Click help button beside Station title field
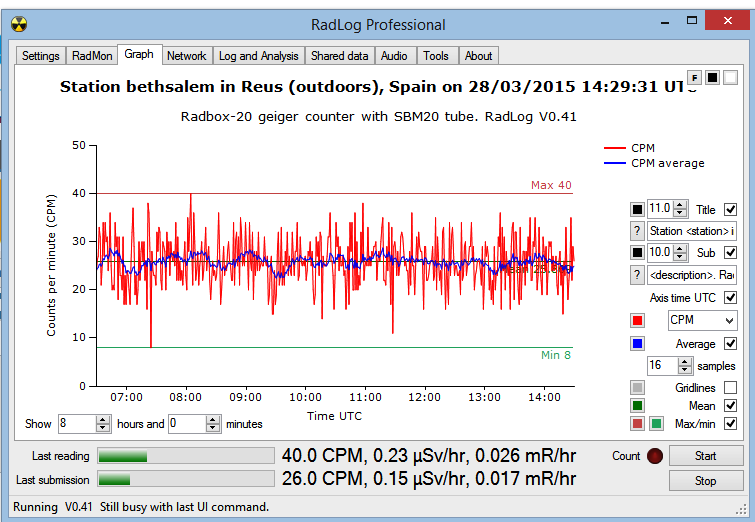Image resolution: width=755 pixels, height=522 pixels. [x=637, y=231]
